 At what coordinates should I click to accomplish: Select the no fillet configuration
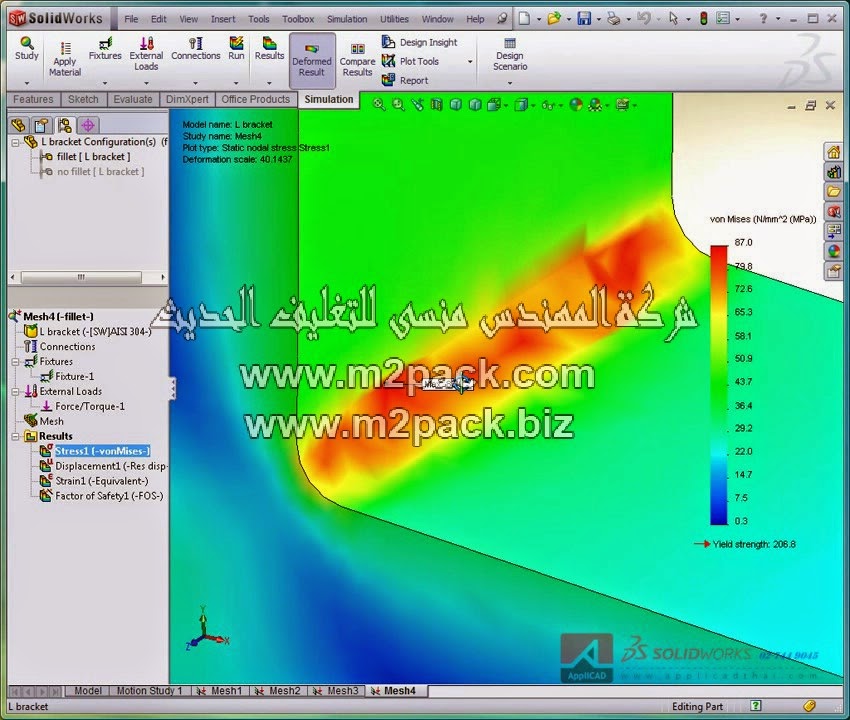tap(100, 172)
